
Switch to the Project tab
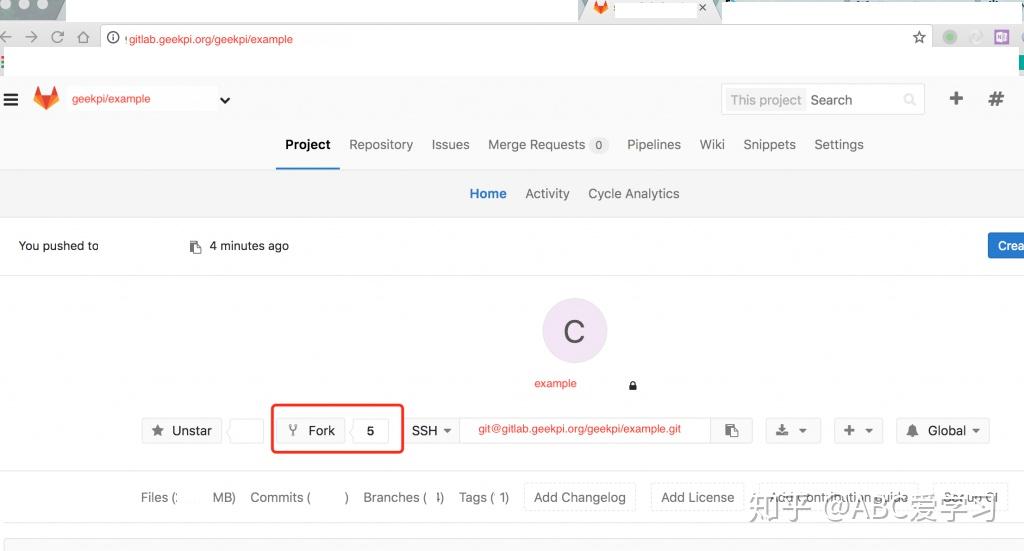308,145
